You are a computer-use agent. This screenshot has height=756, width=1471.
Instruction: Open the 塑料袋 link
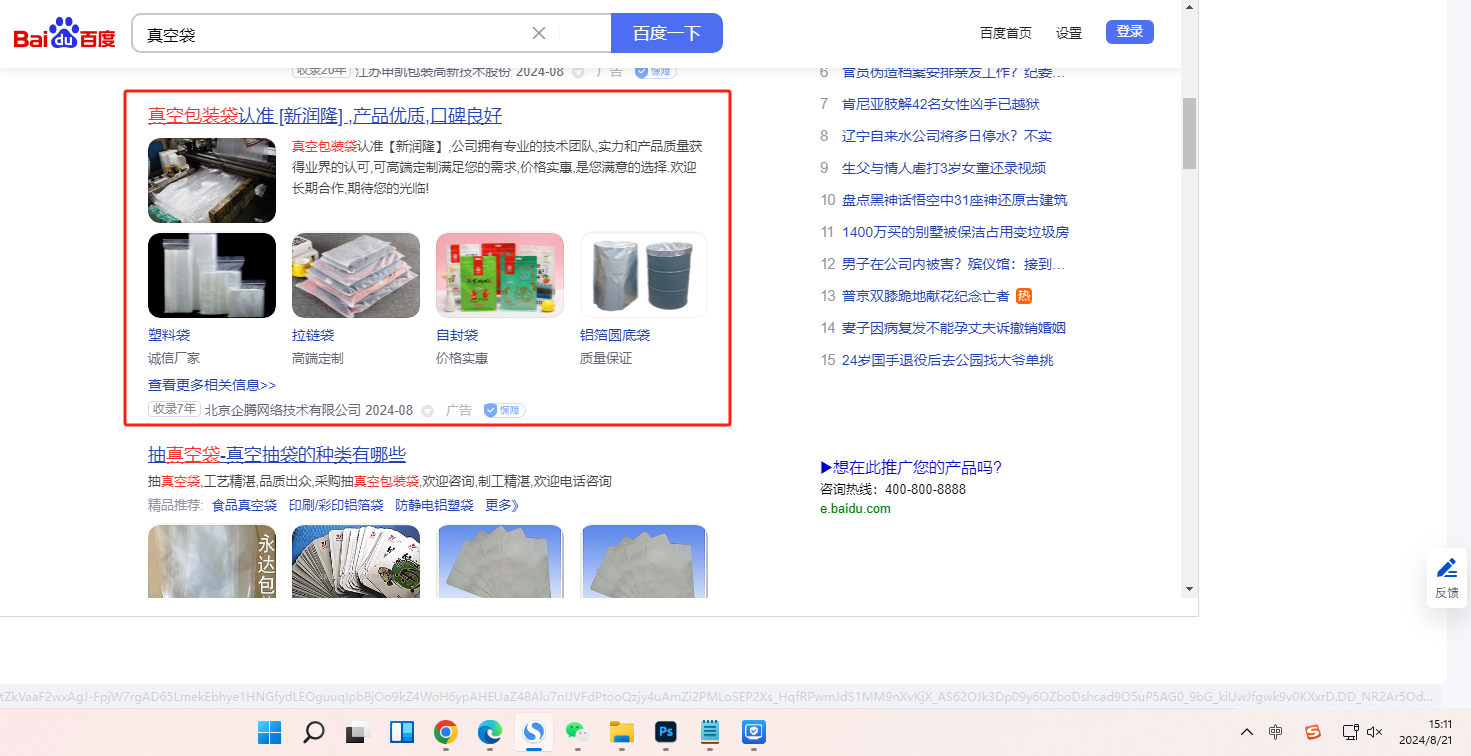[x=169, y=335]
